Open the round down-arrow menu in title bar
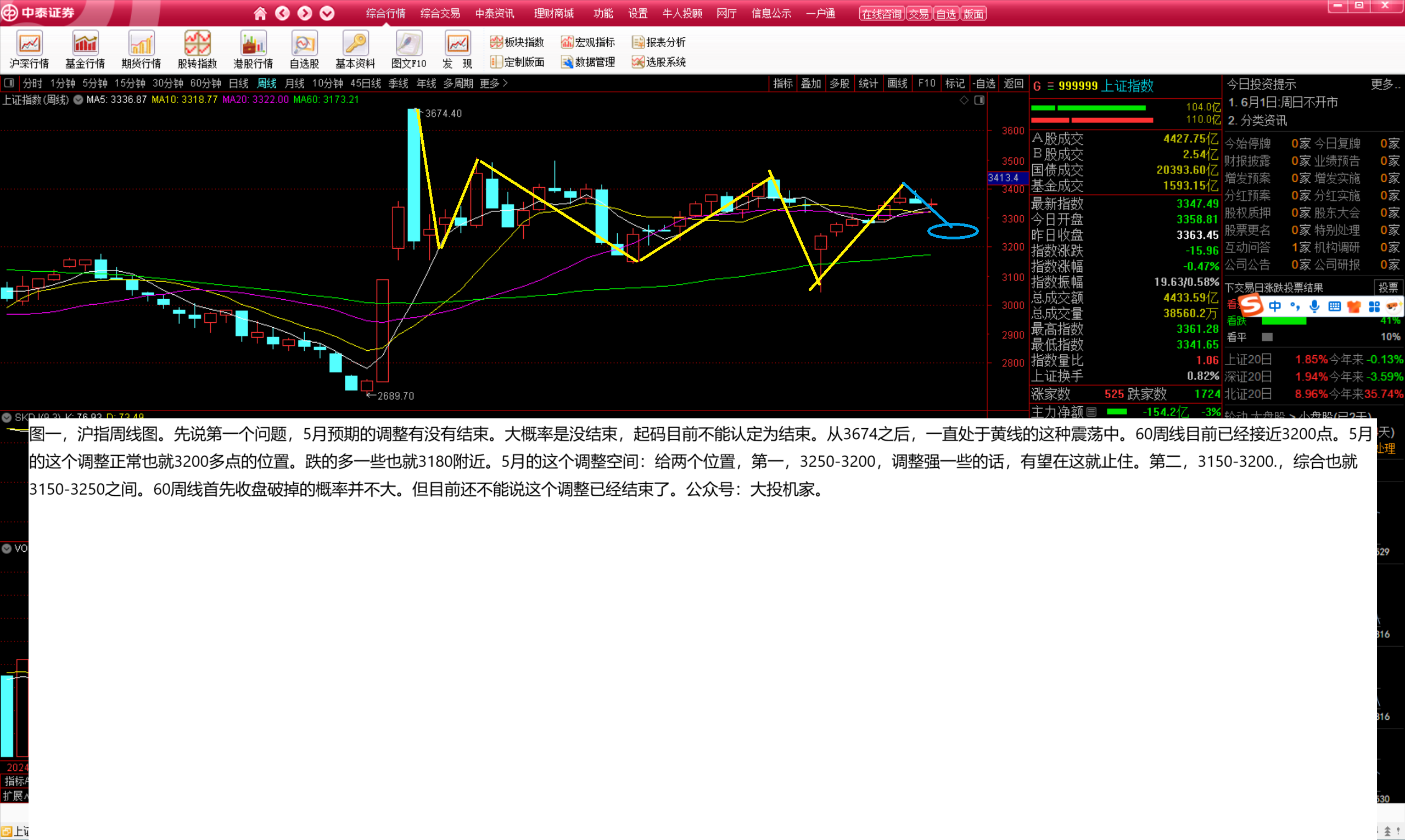Image resolution: width=1405 pixels, height=840 pixels. 327,13
